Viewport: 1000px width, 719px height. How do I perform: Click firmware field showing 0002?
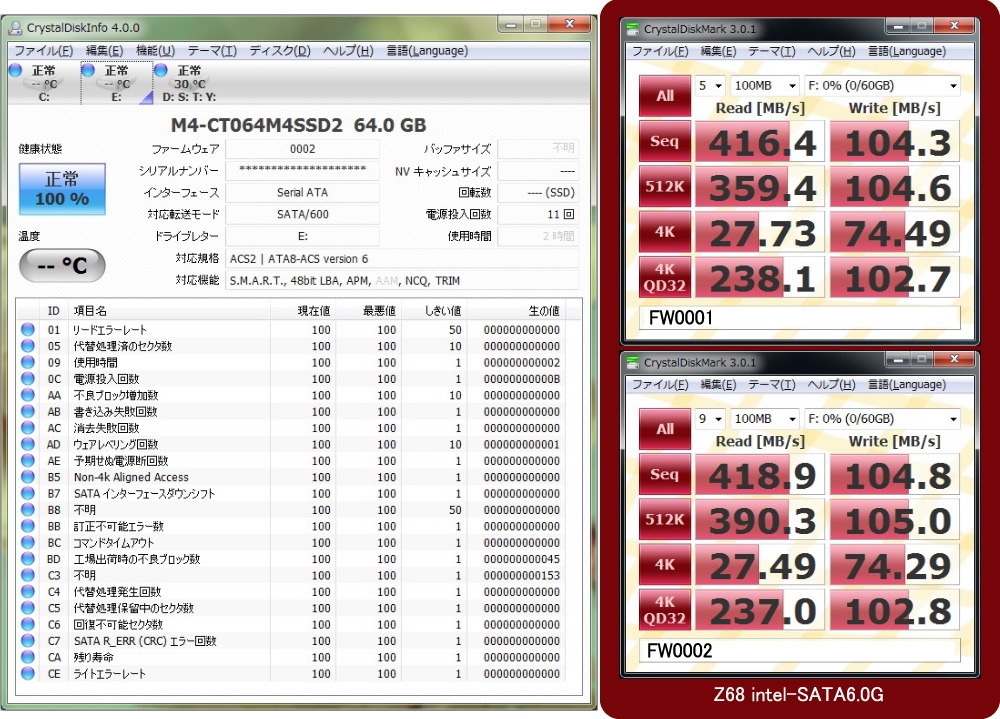point(302,149)
